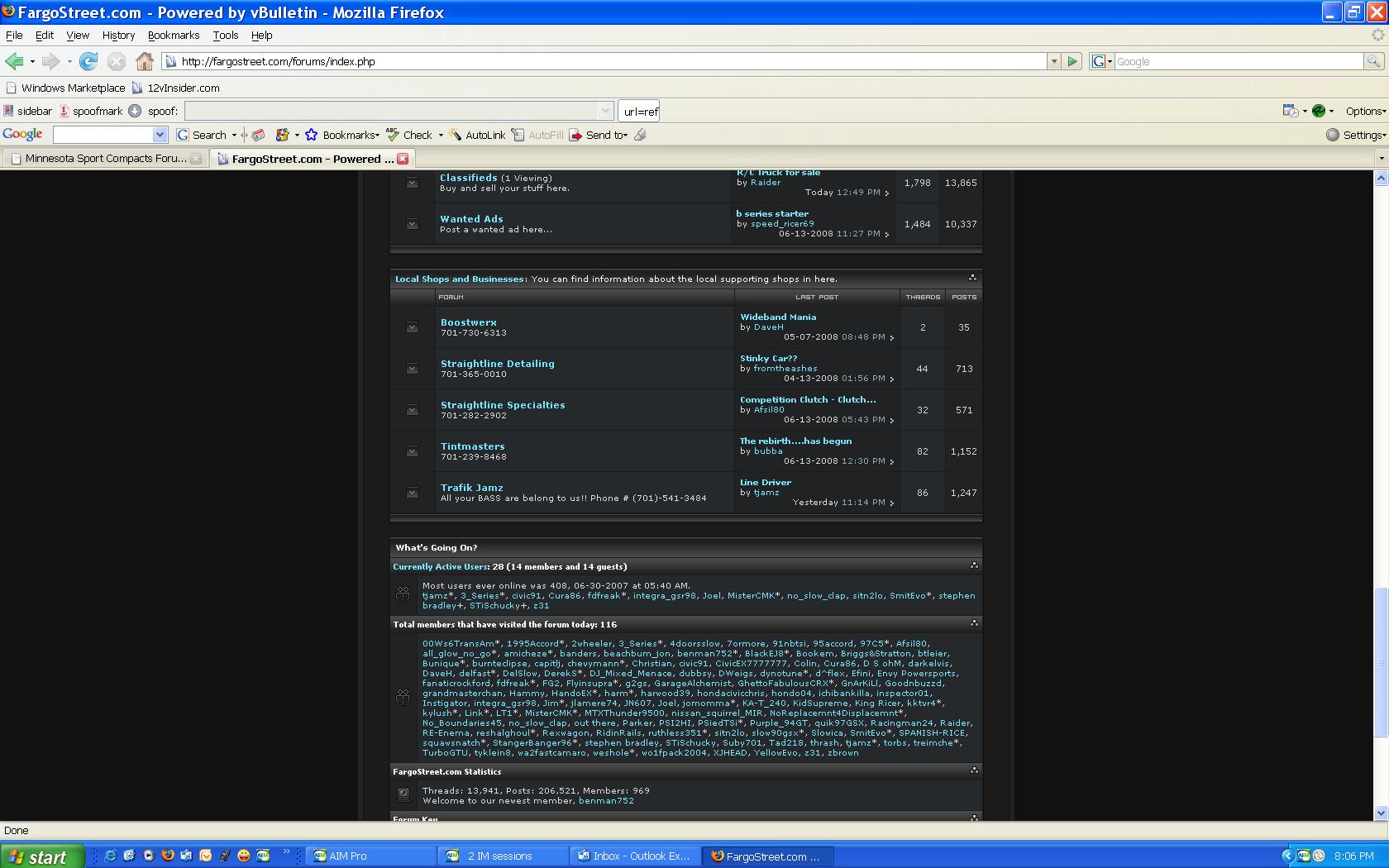Collapse the Local Shops and Businesses category
Viewport: 1389px width, 868px height.
coord(972,278)
